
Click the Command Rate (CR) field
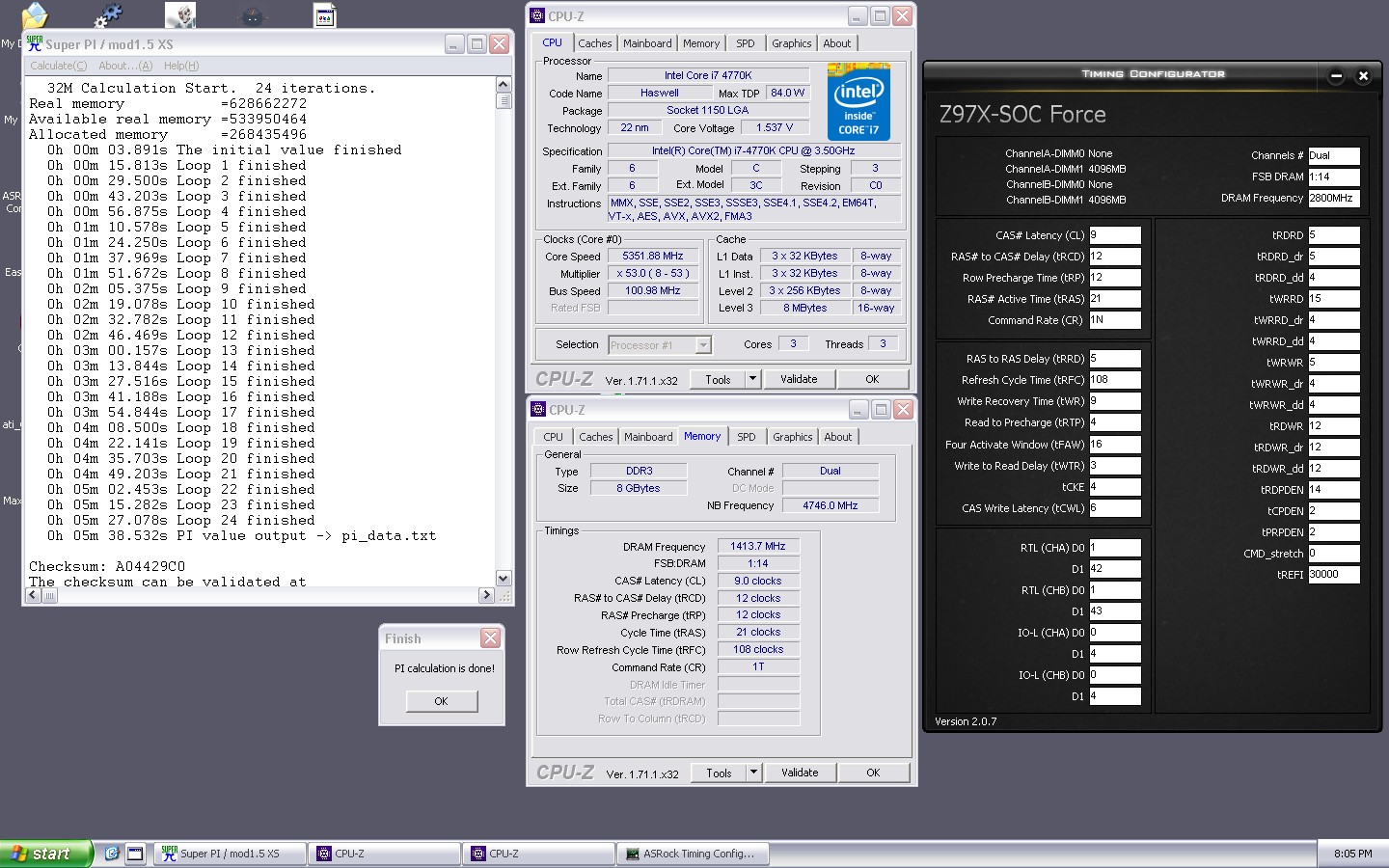1115,320
